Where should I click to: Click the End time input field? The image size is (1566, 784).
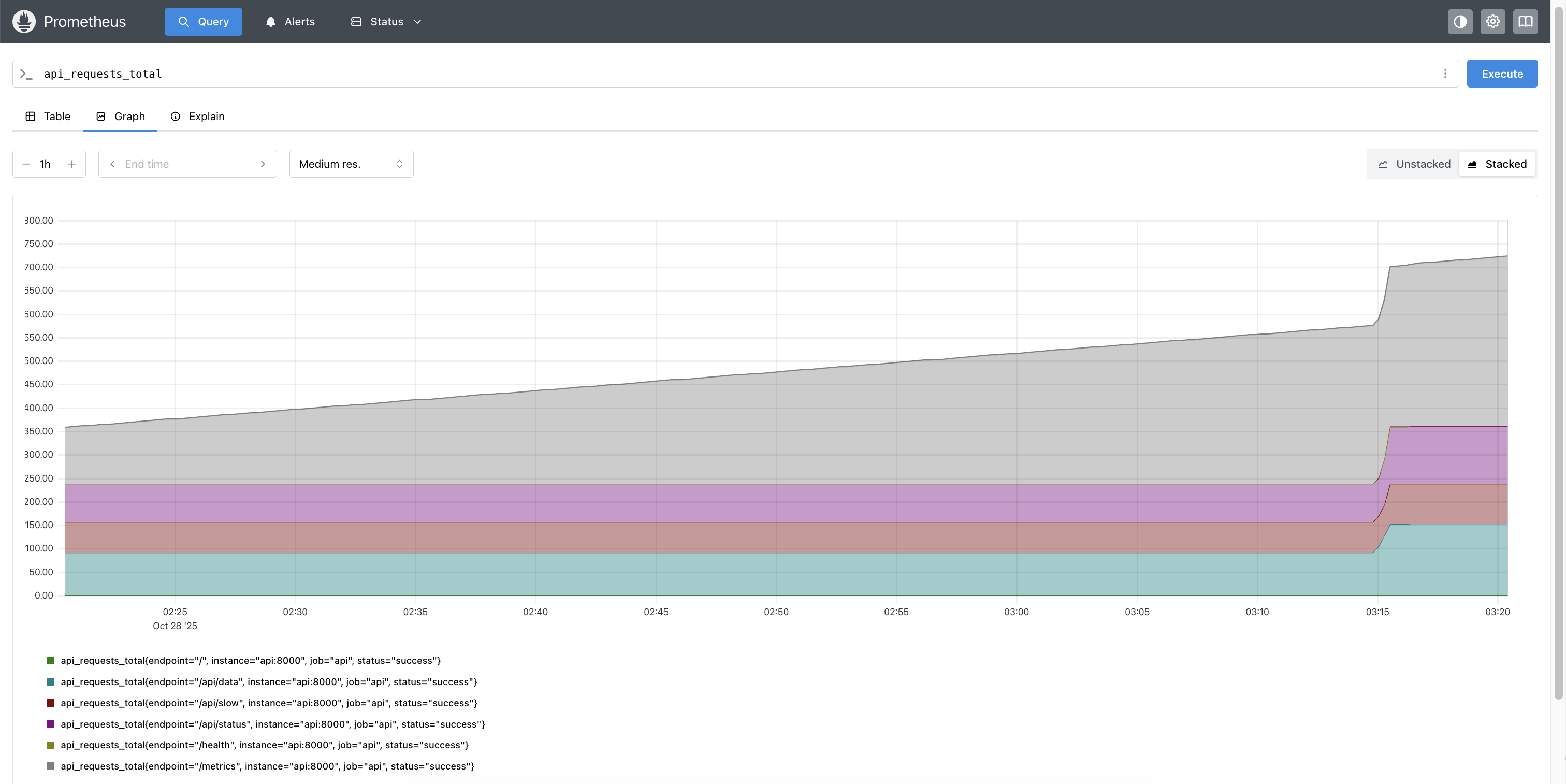coord(182,164)
